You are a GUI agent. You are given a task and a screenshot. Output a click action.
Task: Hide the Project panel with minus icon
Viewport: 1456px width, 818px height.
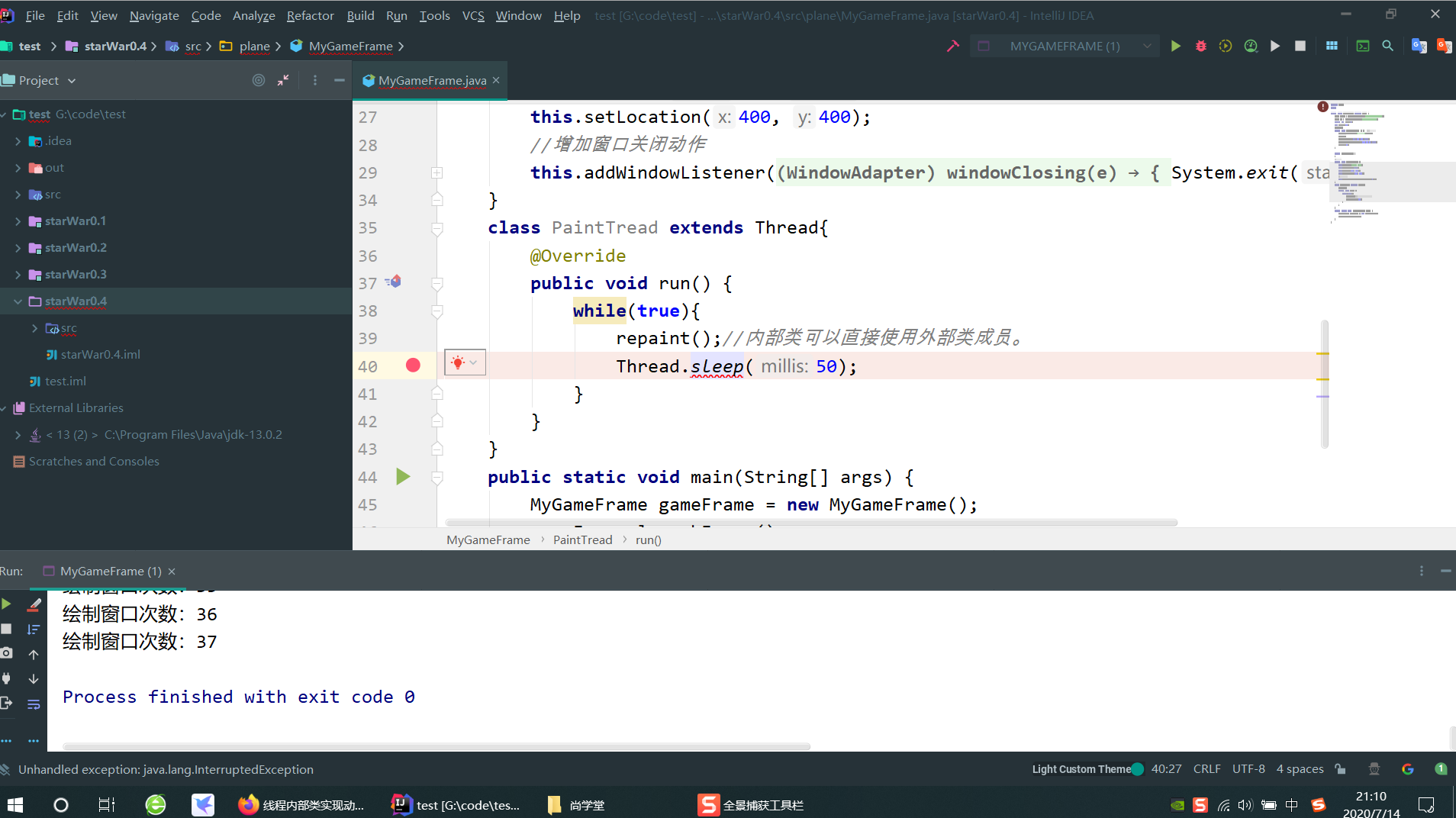[340, 80]
